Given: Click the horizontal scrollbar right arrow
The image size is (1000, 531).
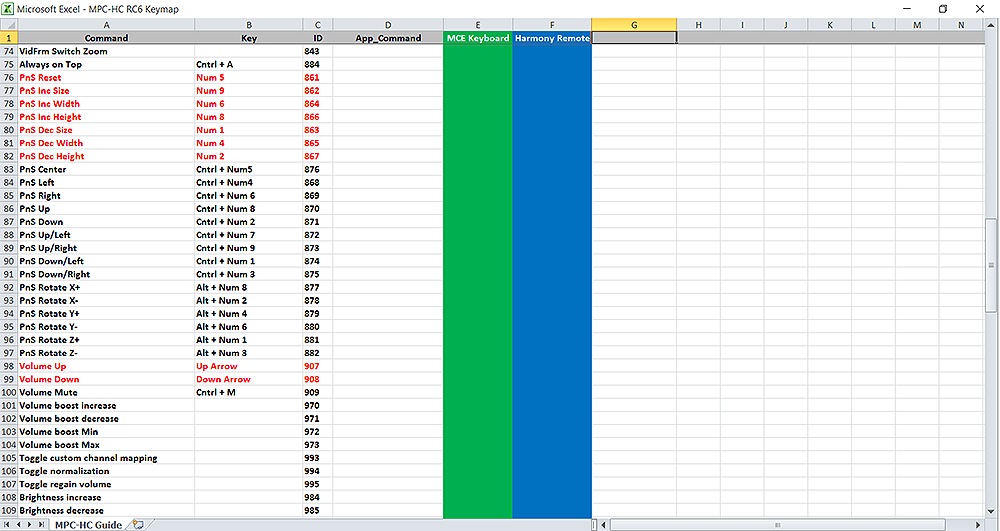Looking at the screenshot, I should 979,525.
